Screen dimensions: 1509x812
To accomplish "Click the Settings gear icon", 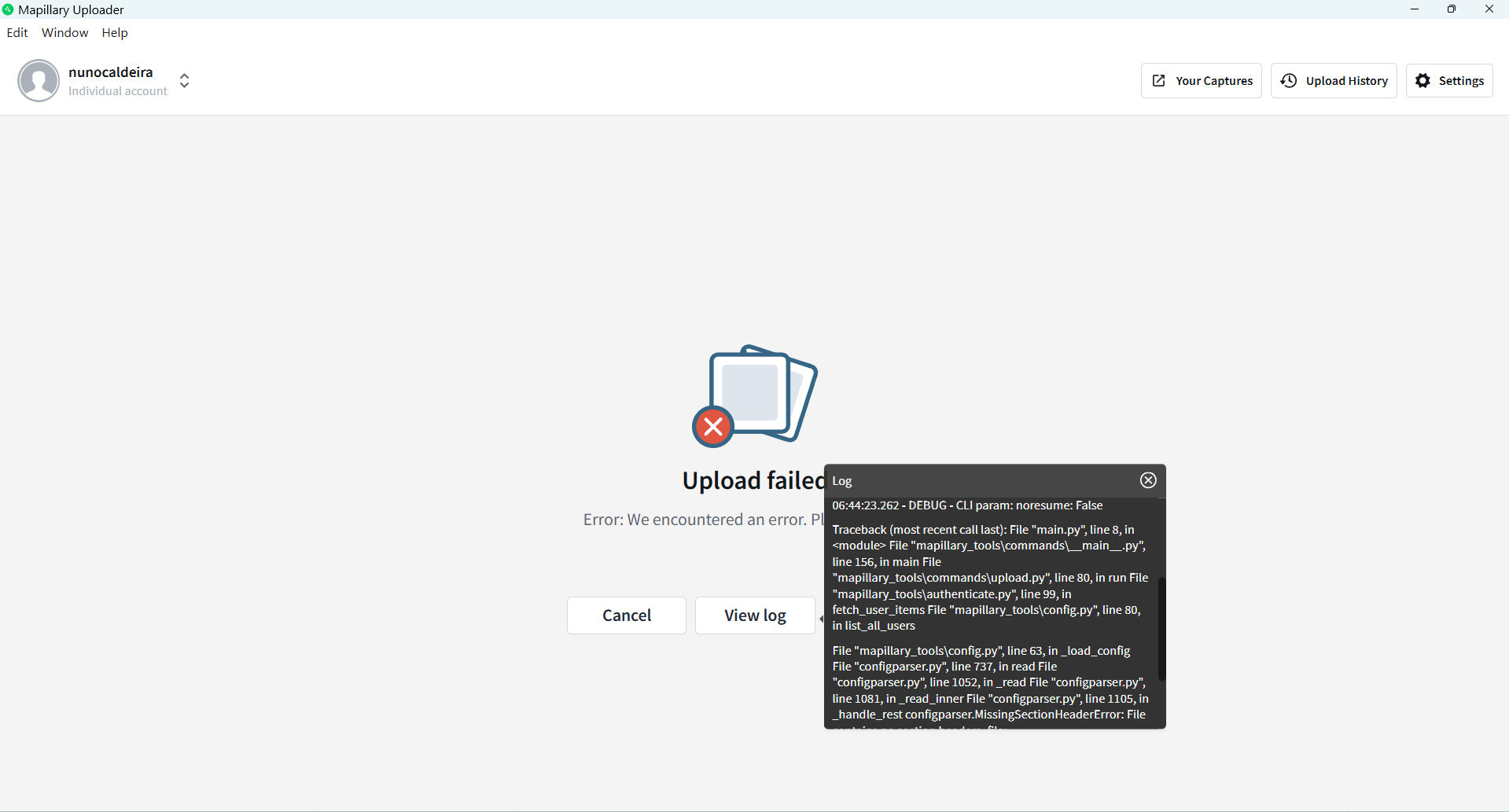I will 1423,81.
